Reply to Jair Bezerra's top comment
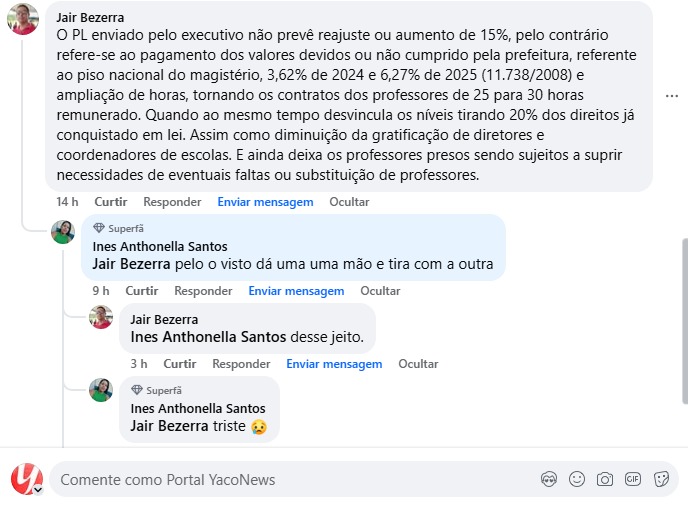This screenshot has width=688, height=506. 172,202
